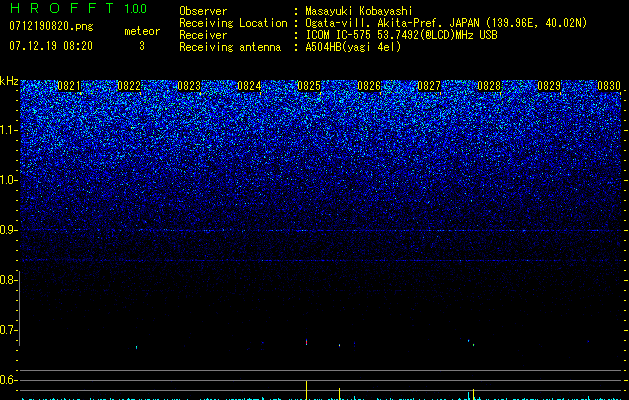Click the HROFFT 1.0.0 title text

(x=79, y=8)
